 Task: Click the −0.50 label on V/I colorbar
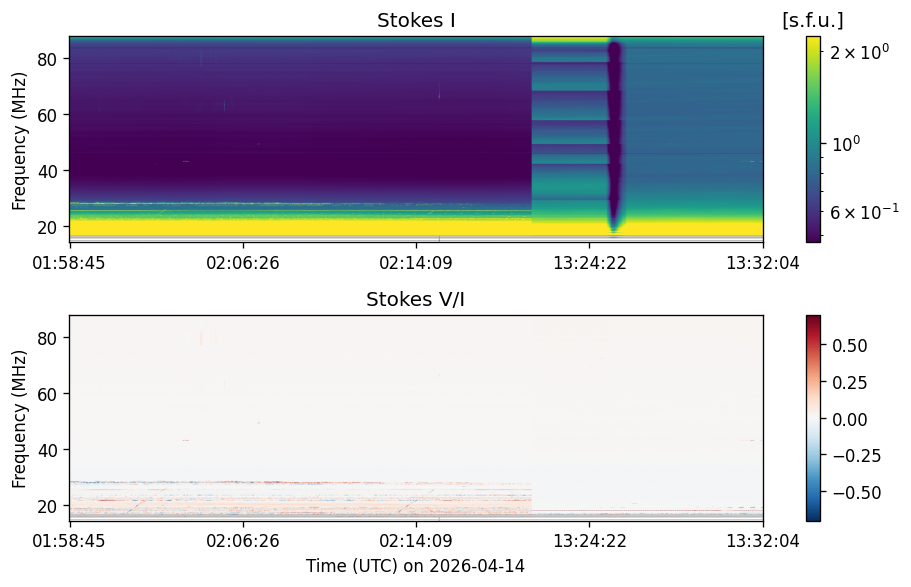tap(857, 493)
